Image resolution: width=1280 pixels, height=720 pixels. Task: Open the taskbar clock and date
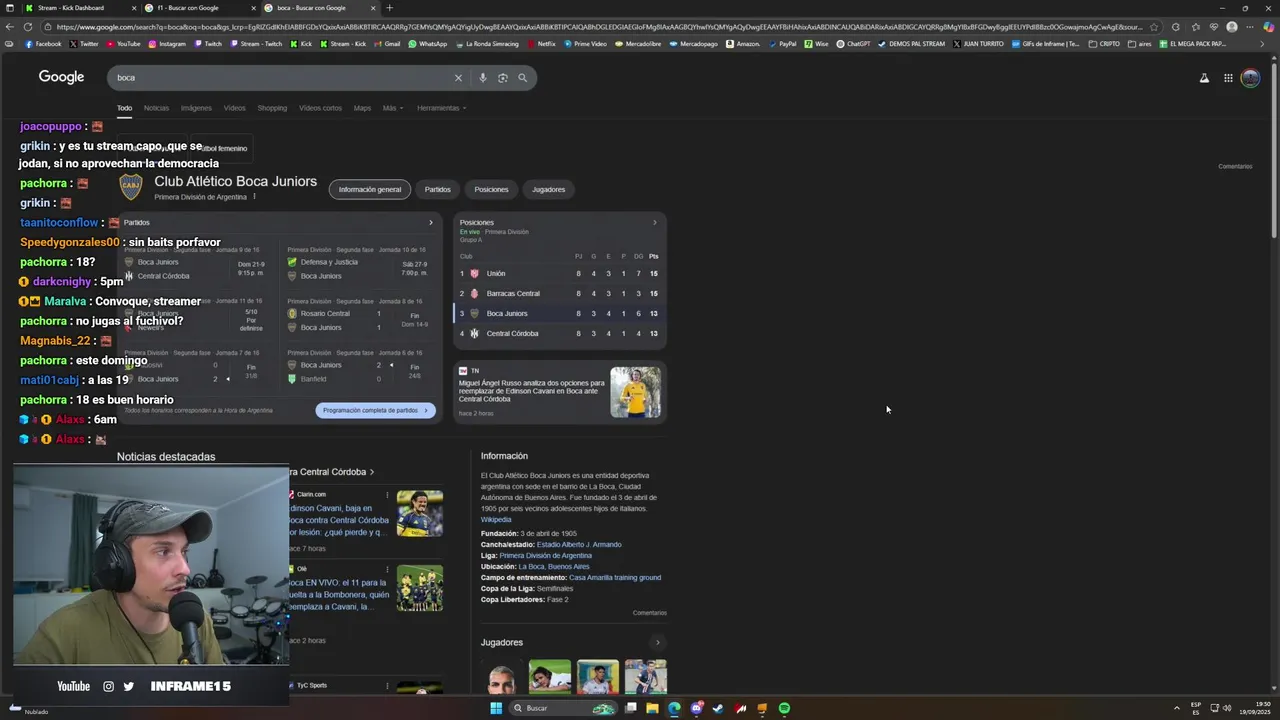(1253, 708)
